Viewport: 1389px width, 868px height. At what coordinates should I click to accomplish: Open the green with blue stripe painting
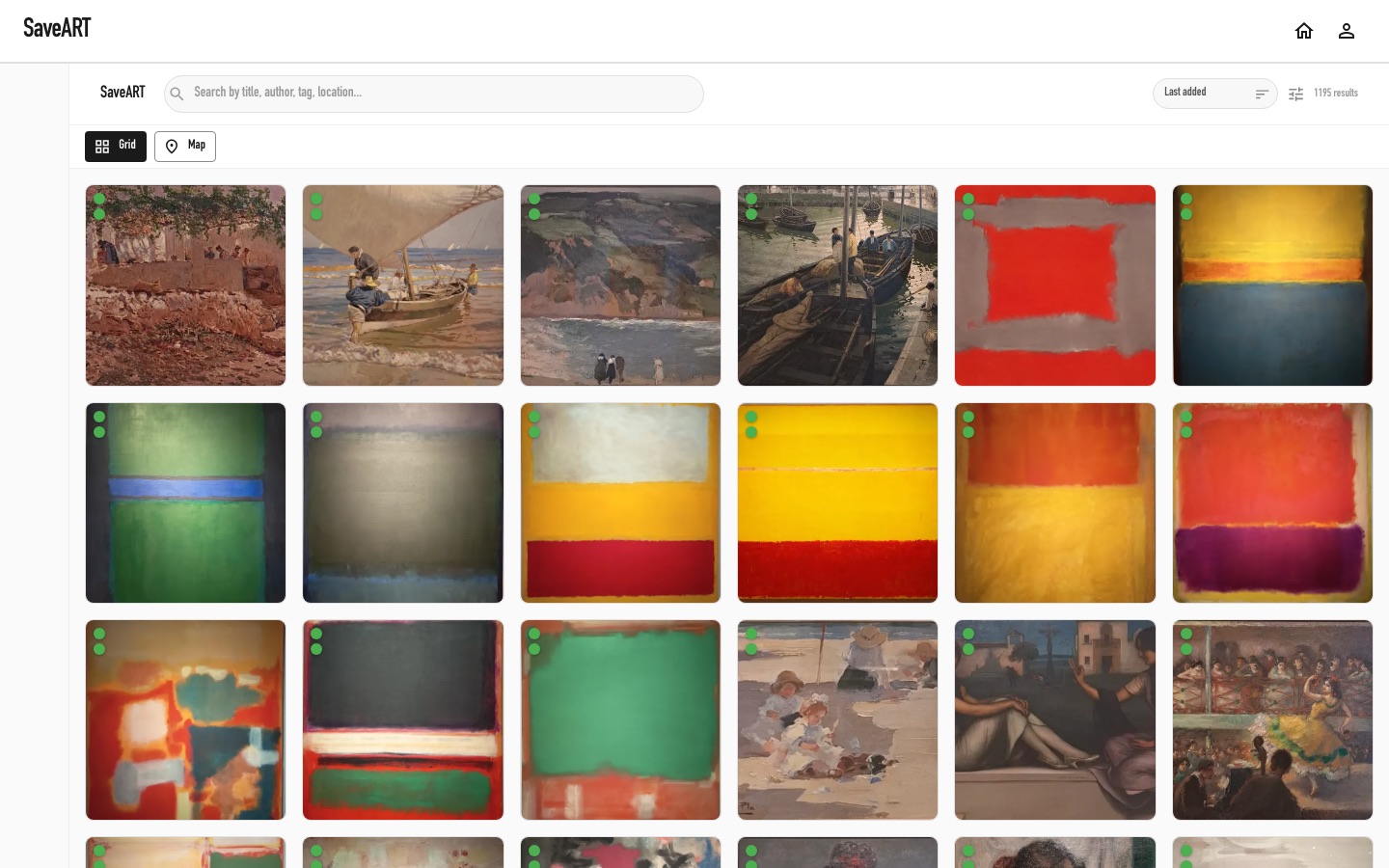tap(185, 502)
